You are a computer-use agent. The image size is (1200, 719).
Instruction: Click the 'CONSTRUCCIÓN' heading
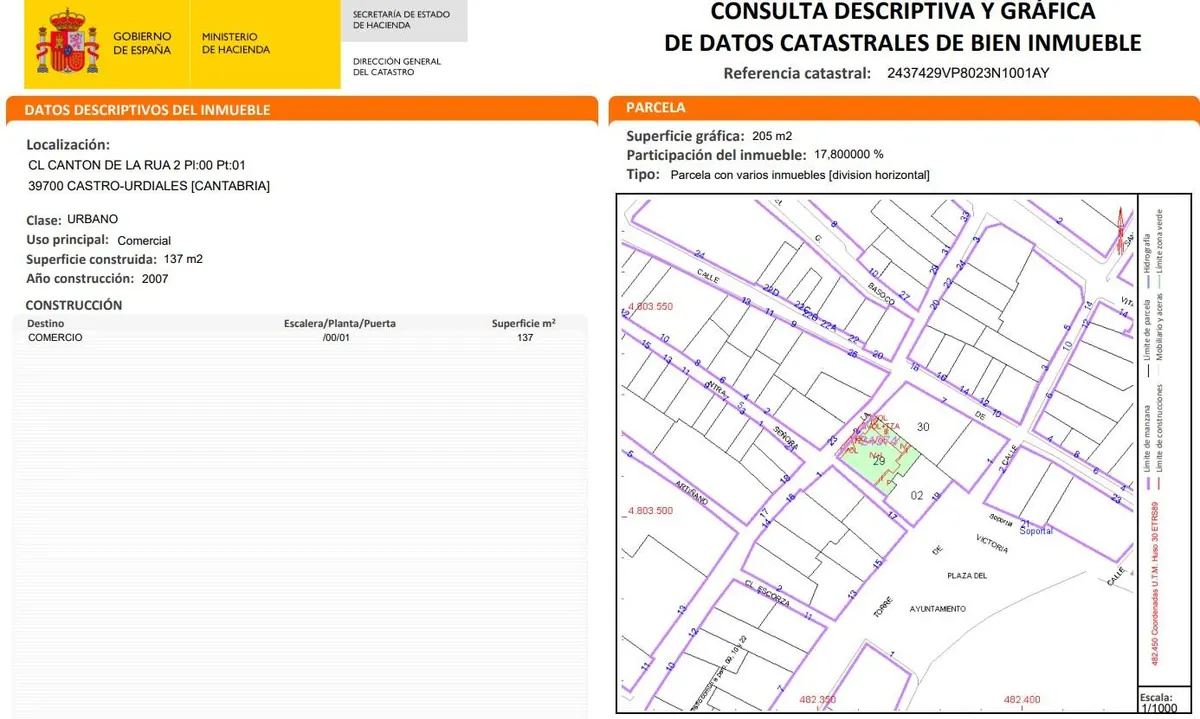click(x=73, y=305)
